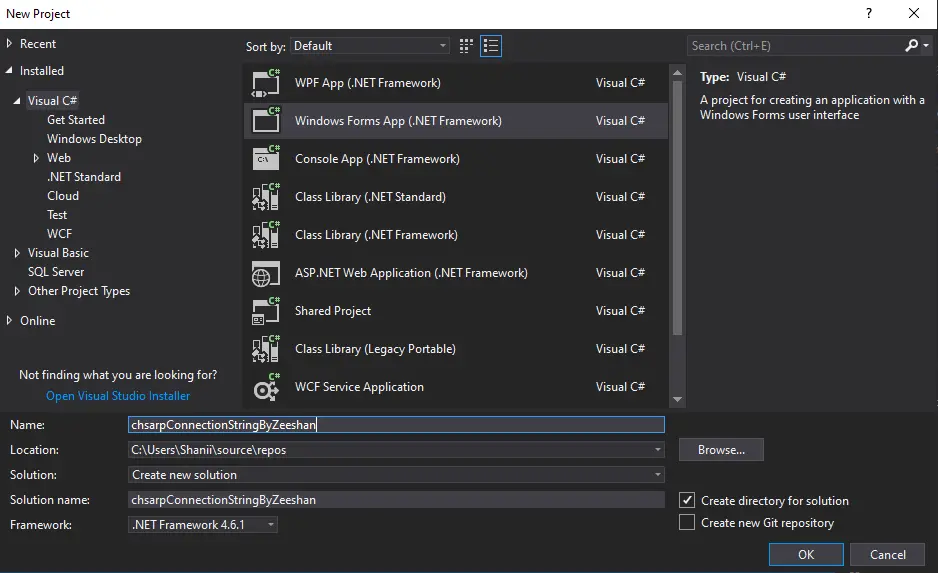The height and width of the screenshot is (573, 938).
Task: Expand the Online section
Action: pyautogui.click(x=9, y=321)
